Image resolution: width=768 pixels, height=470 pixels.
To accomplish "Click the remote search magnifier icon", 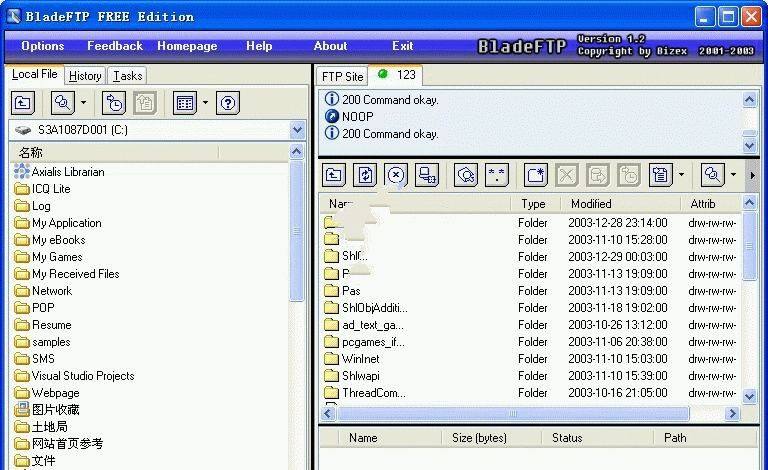I will [x=712, y=175].
